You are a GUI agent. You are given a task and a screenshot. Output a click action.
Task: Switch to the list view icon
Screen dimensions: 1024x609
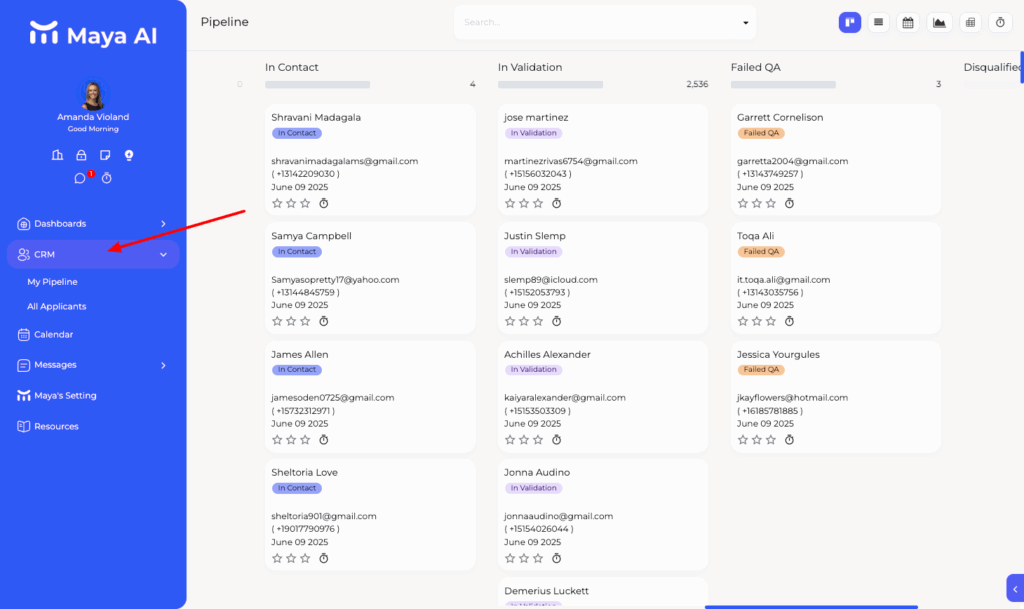(878, 22)
